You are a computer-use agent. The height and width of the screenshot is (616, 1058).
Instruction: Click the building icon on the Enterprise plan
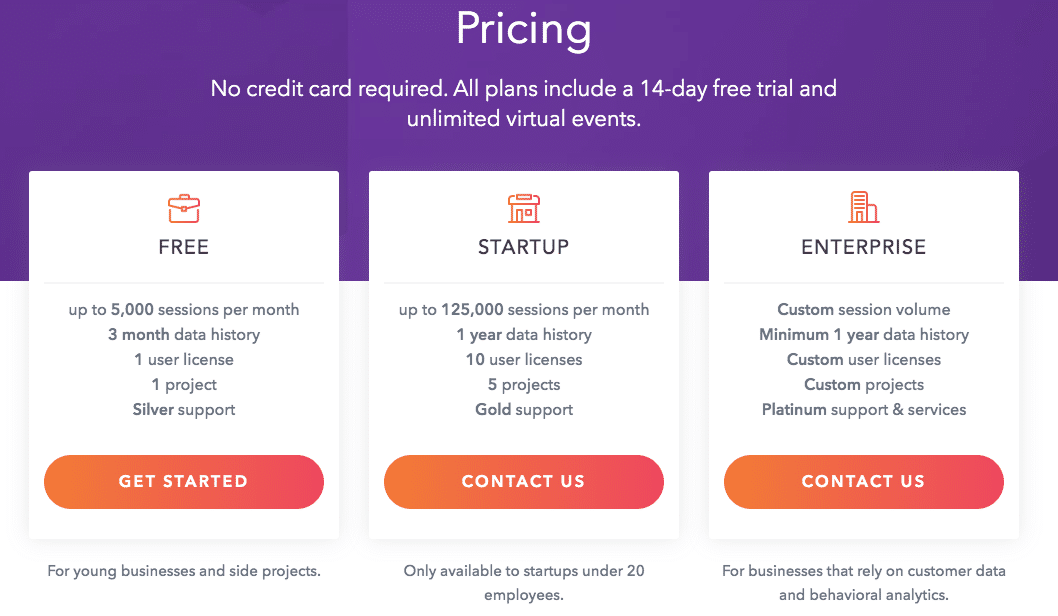pos(863,209)
